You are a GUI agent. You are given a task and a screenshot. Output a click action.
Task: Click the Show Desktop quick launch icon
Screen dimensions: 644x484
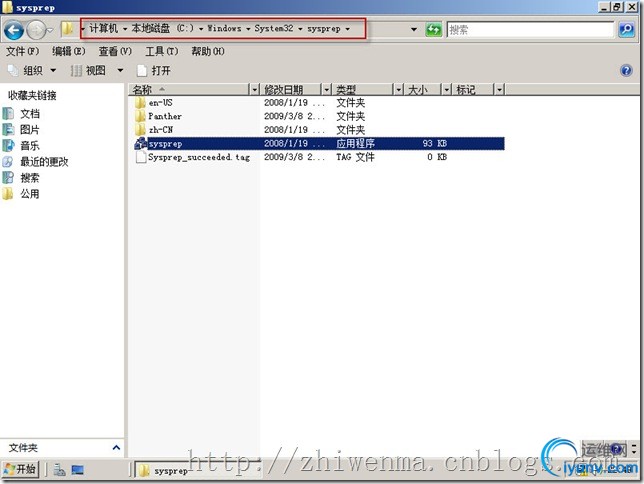click(78, 470)
